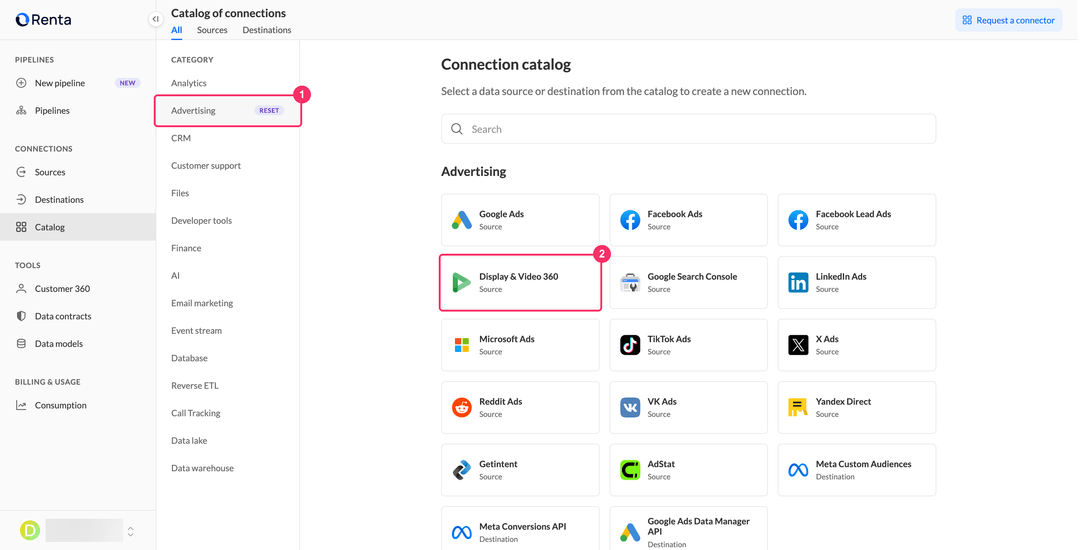Select the Call Tracking category
This screenshot has width=1080, height=550.
pos(196,413)
